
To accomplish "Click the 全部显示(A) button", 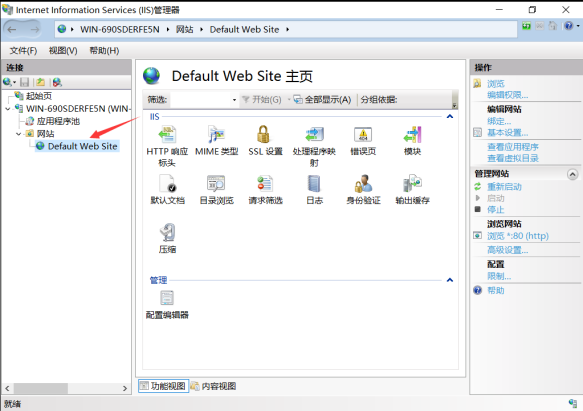I will tap(322, 100).
